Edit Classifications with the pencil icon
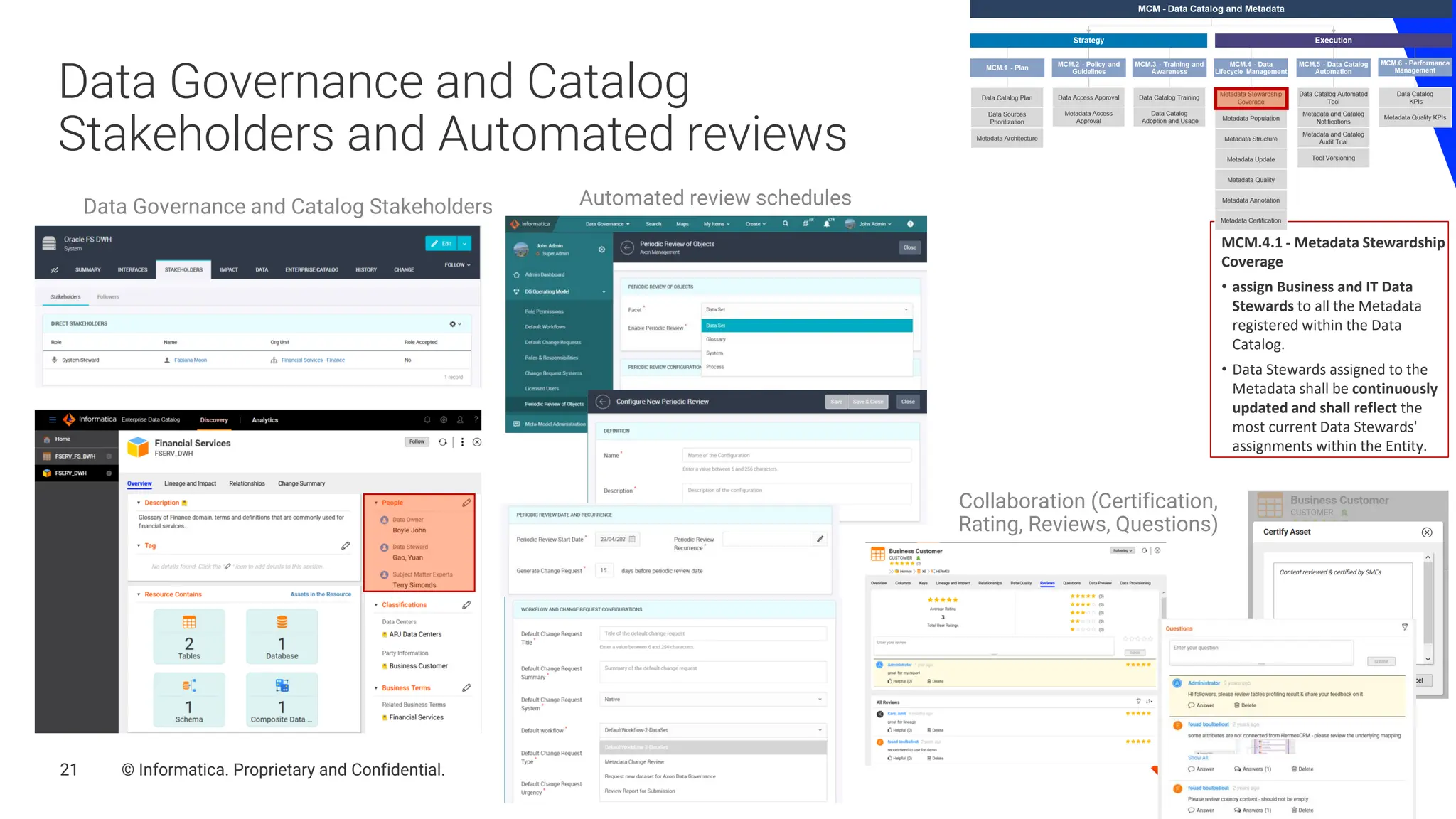1456x819 pixels. point(466,605)
